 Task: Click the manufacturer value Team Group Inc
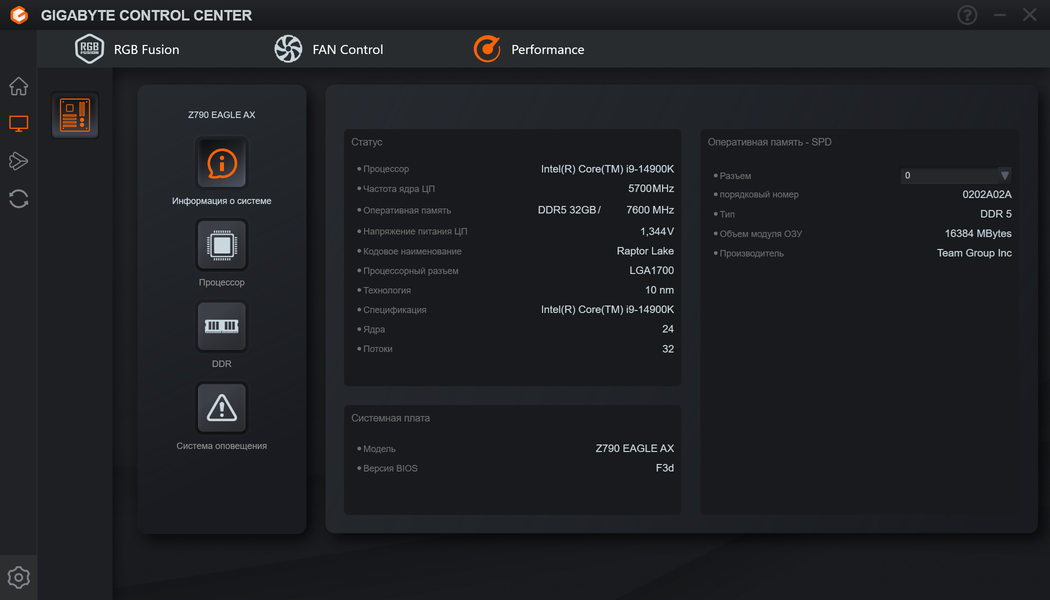pyautogui.click(x=974, y=252)
